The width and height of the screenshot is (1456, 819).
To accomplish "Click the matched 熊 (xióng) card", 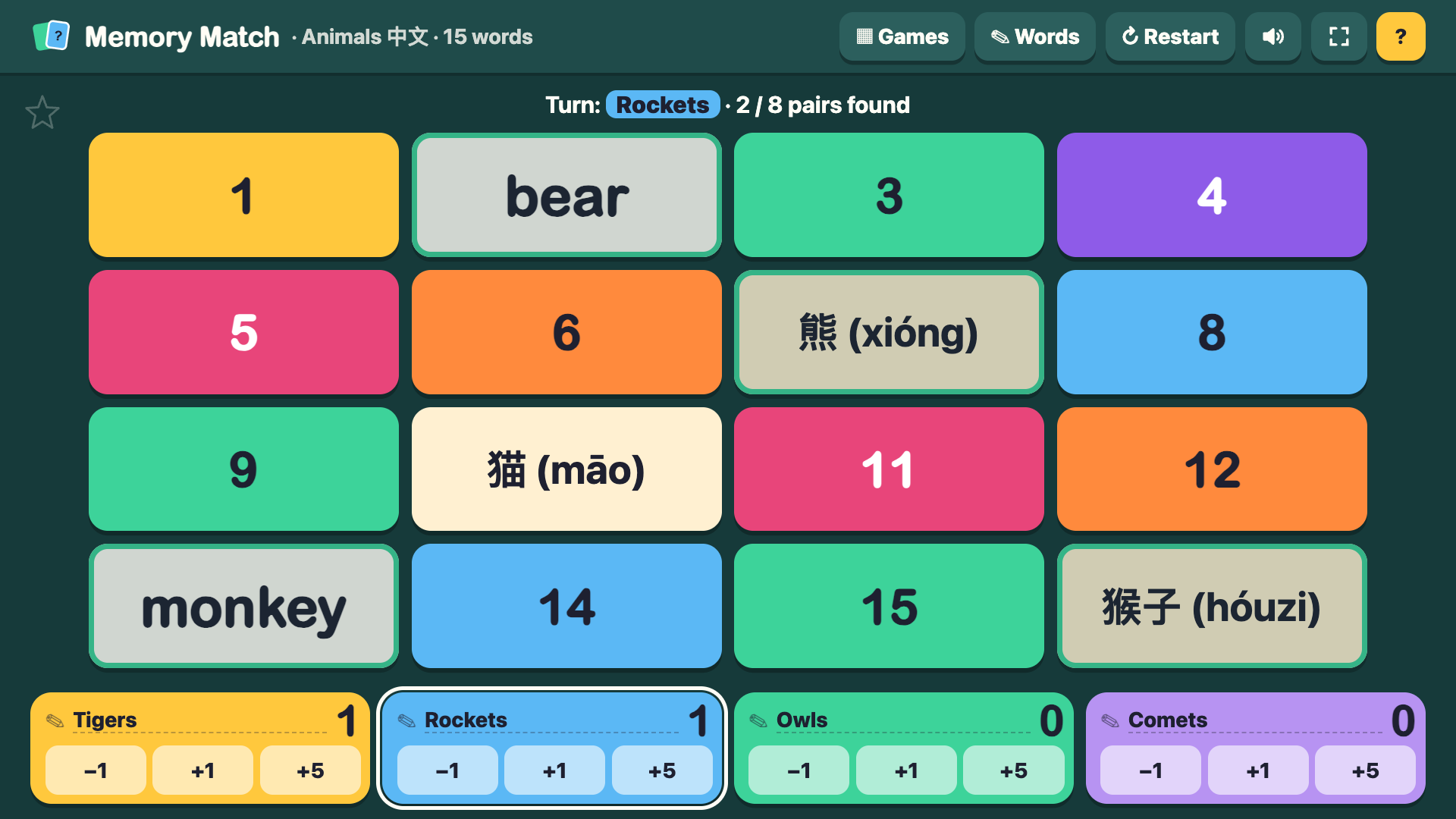I will pyautogui.click(x=889, y=332).
